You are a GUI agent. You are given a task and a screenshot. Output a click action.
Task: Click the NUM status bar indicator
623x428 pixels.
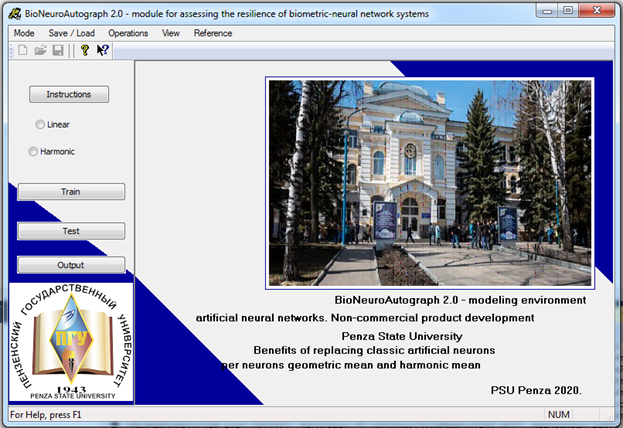click(558, 414)
